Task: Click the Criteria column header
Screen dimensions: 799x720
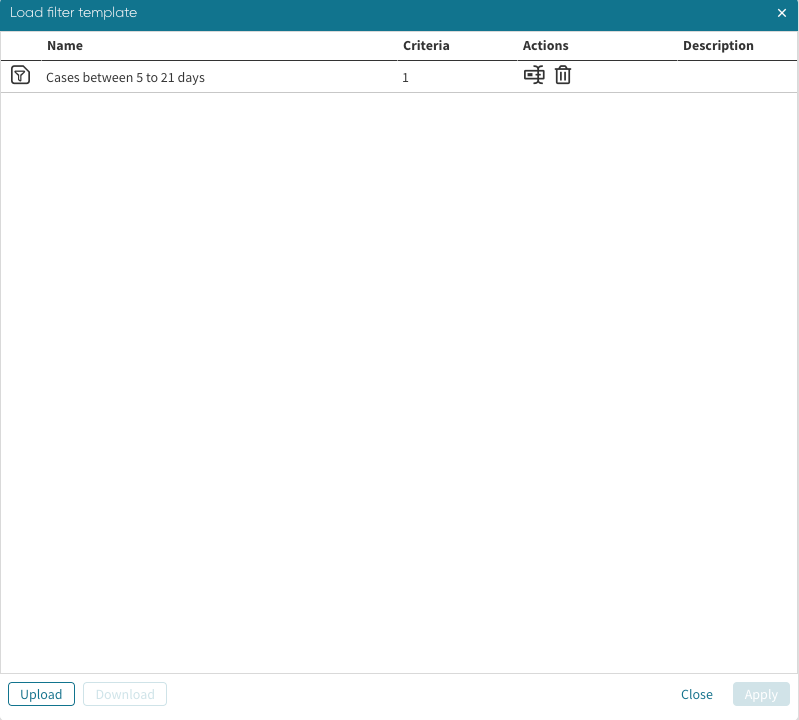Action: point(426,46)
